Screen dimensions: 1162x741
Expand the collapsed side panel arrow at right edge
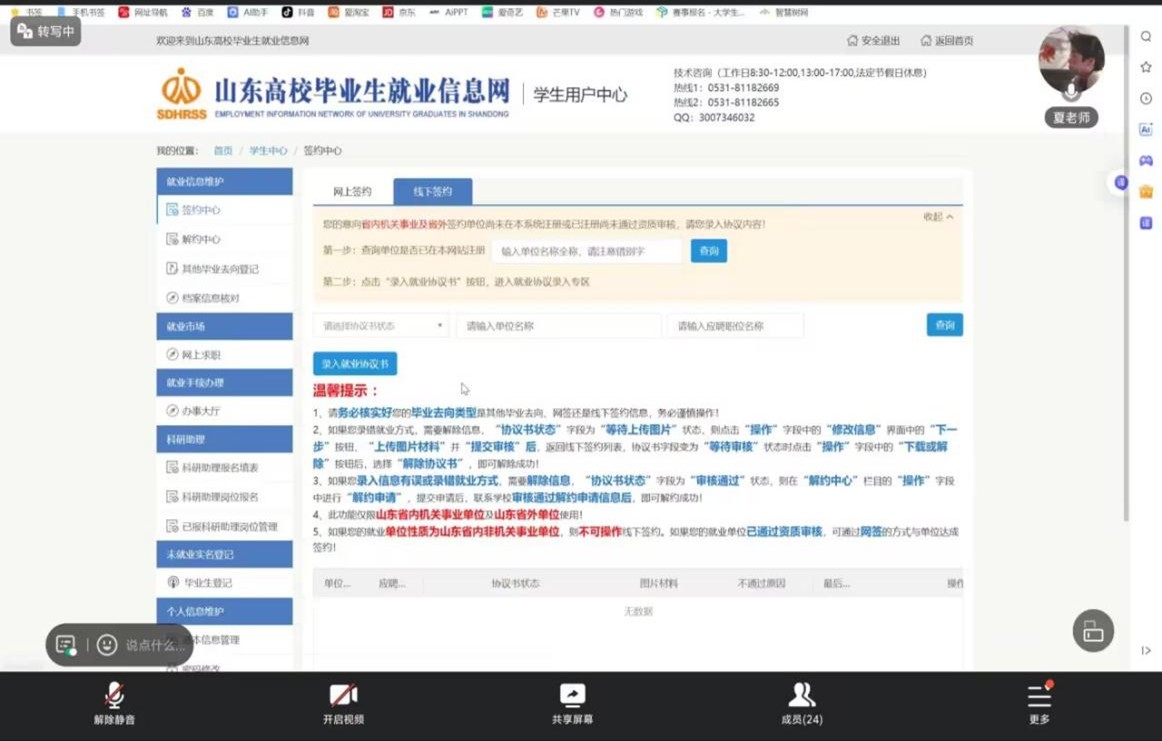1146,651
